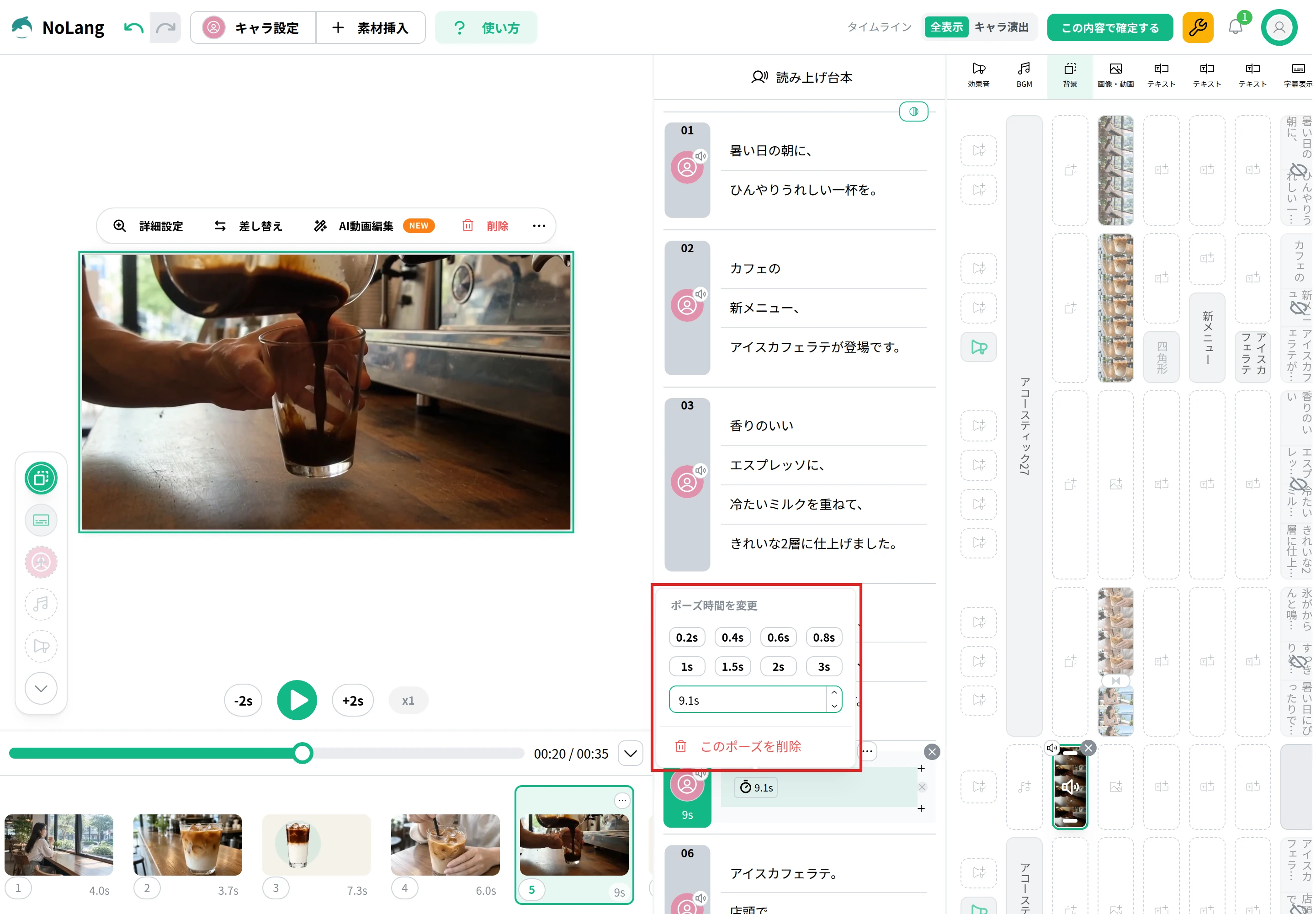Click the 使い方 help button
The image size is (1316, 914).
pos(486,27)
